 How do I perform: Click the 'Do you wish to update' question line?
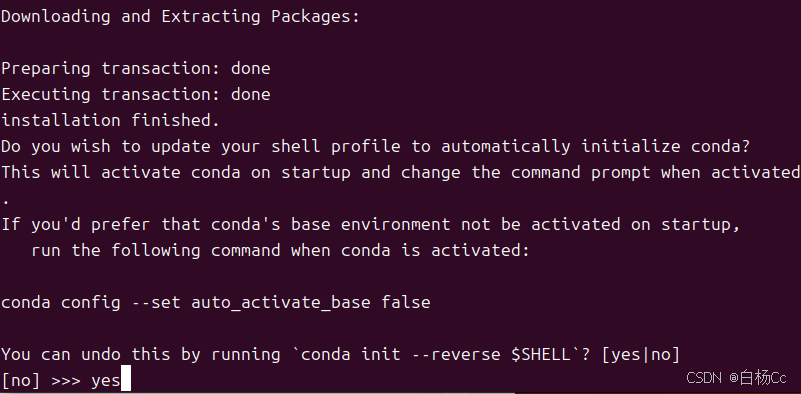(x=375, y=147)
